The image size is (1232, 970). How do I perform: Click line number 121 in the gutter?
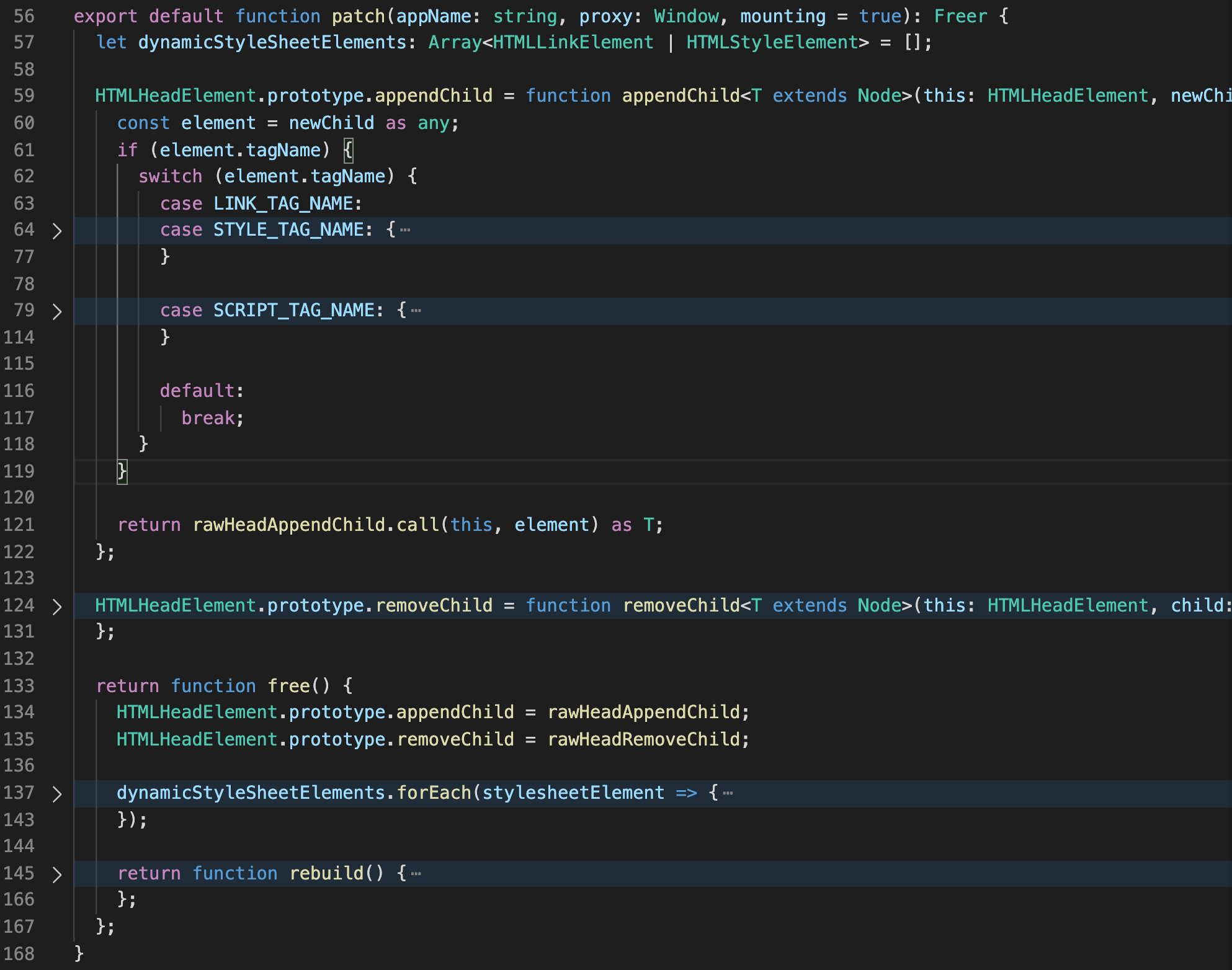[19, 525]
